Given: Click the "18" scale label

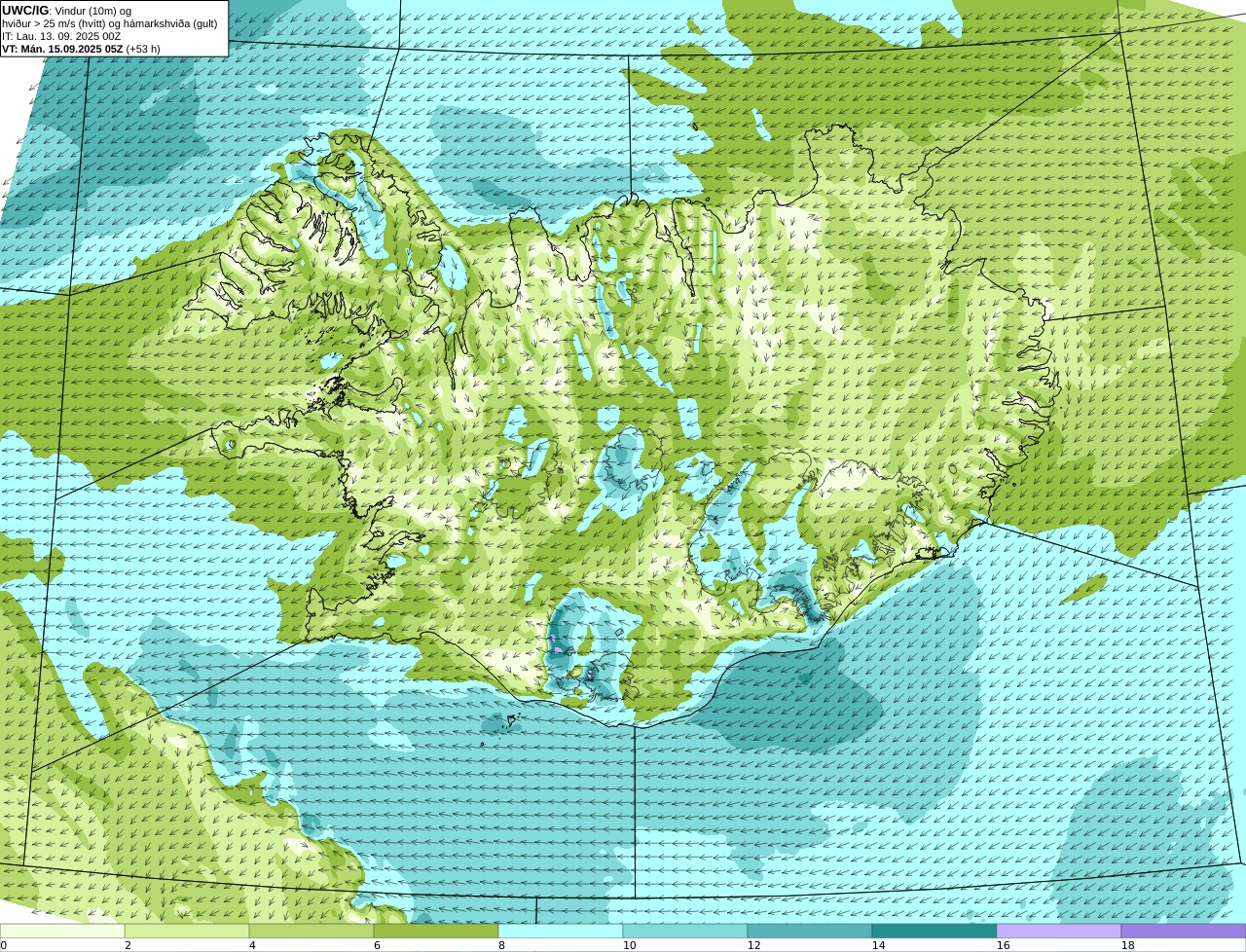Looking at the screenshot, I should point(1128,945).
